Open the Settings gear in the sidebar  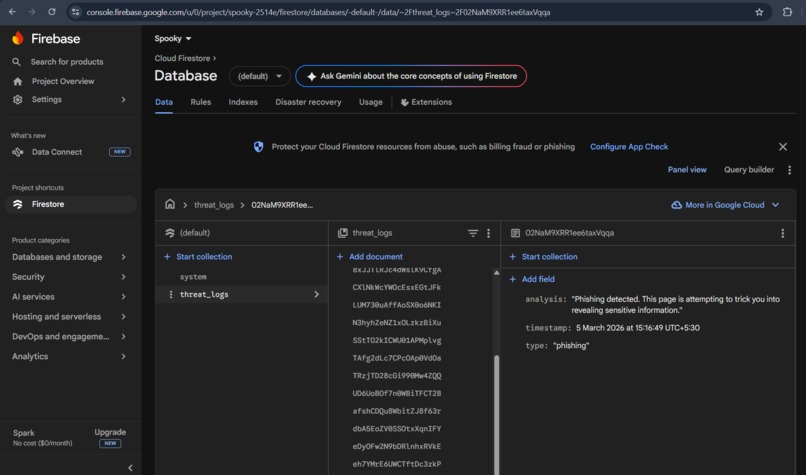pos(17,100)
